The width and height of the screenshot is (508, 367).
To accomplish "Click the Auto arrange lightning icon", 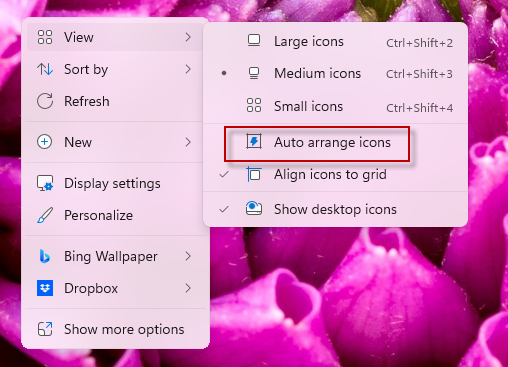I will tap(254, 141).
